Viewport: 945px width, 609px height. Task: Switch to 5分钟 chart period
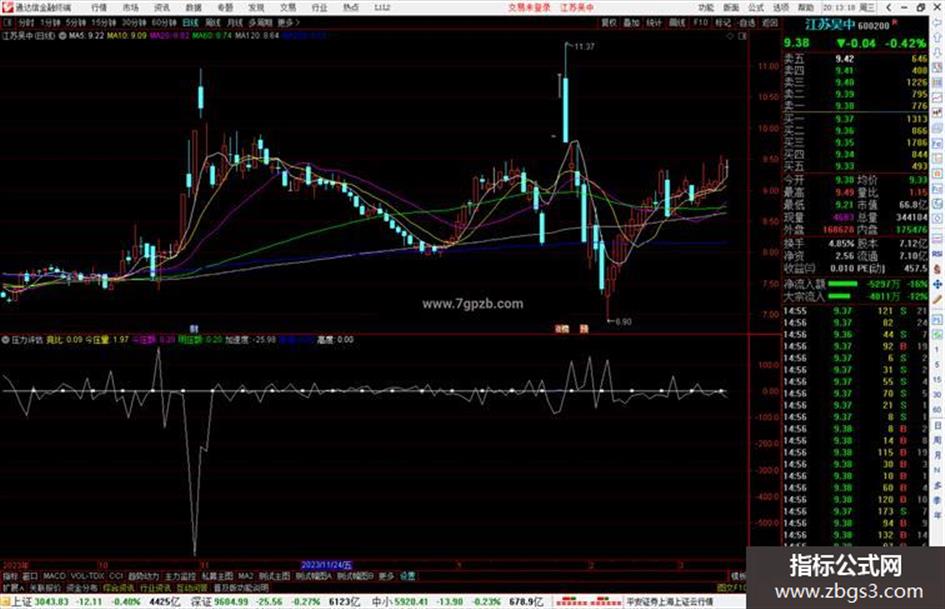[76, 22]
